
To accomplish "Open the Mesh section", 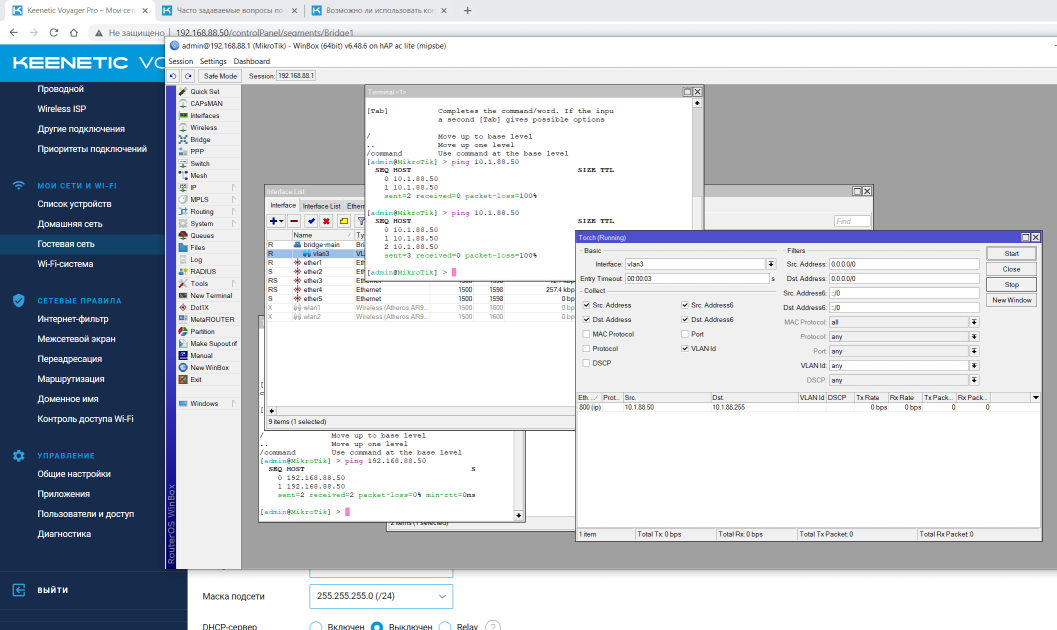I will pos(198,175).
